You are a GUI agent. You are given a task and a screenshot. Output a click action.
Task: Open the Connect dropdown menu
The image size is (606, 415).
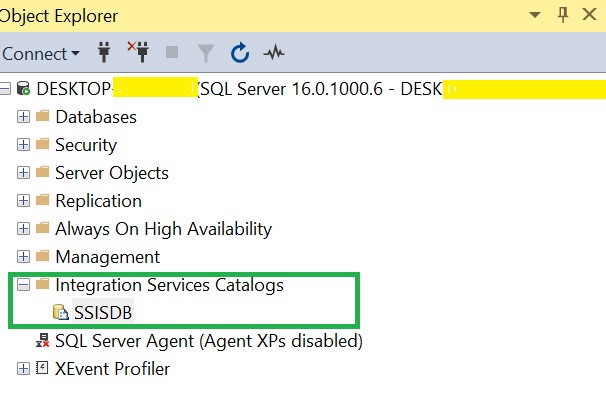41,53
